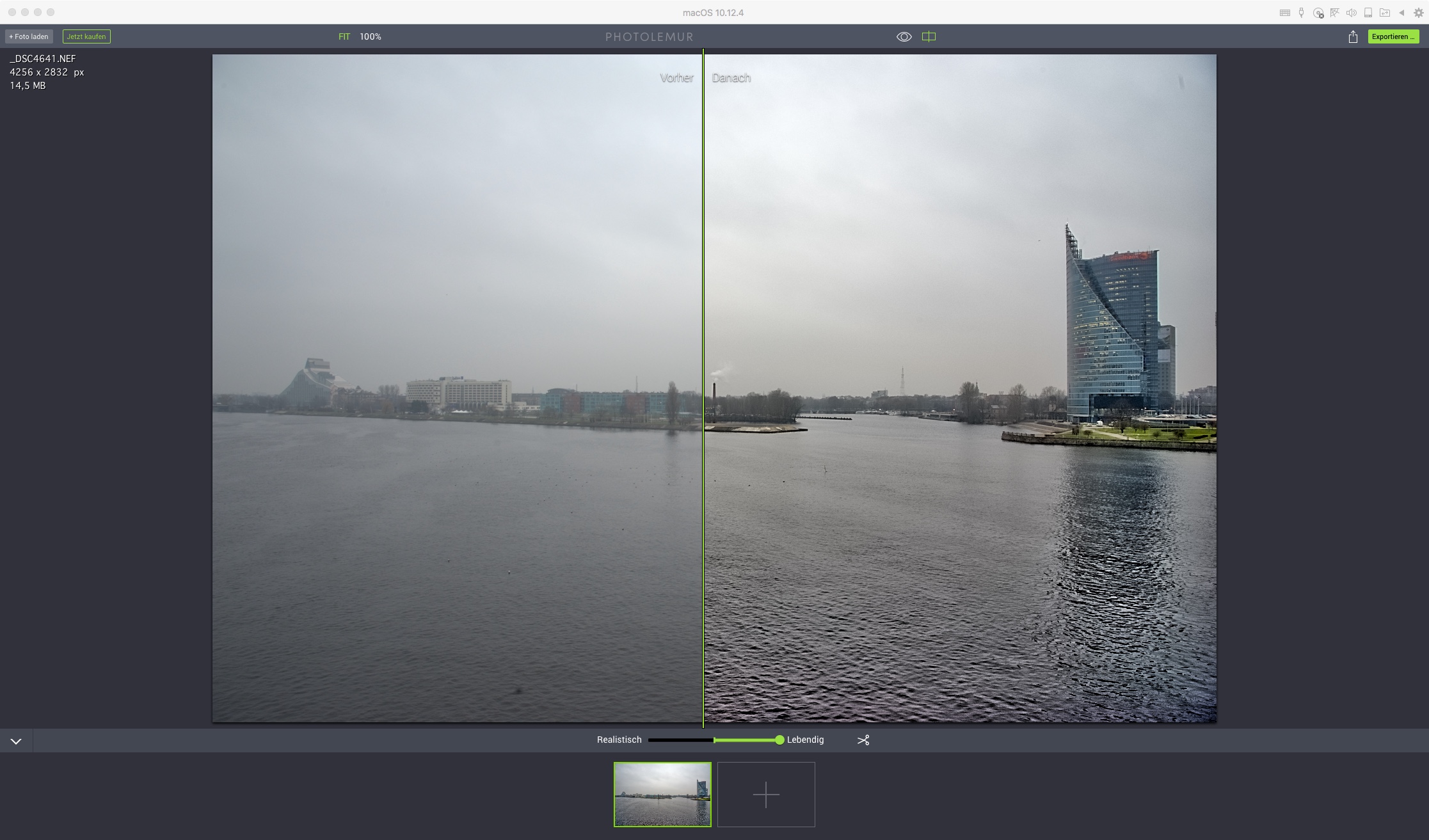Click the crop/scissors icon beside Lebendig
The image size is (1429, 840).
tap(863, 740)
